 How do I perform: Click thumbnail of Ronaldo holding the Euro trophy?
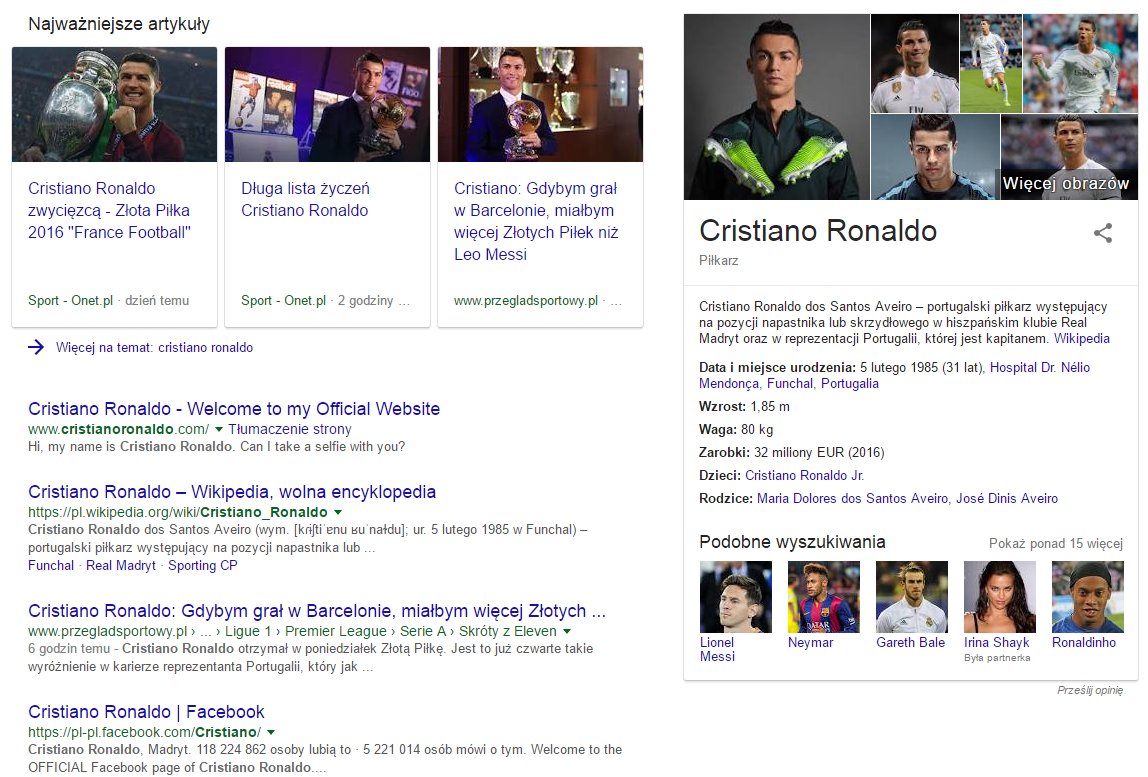(x=114, y=105)
